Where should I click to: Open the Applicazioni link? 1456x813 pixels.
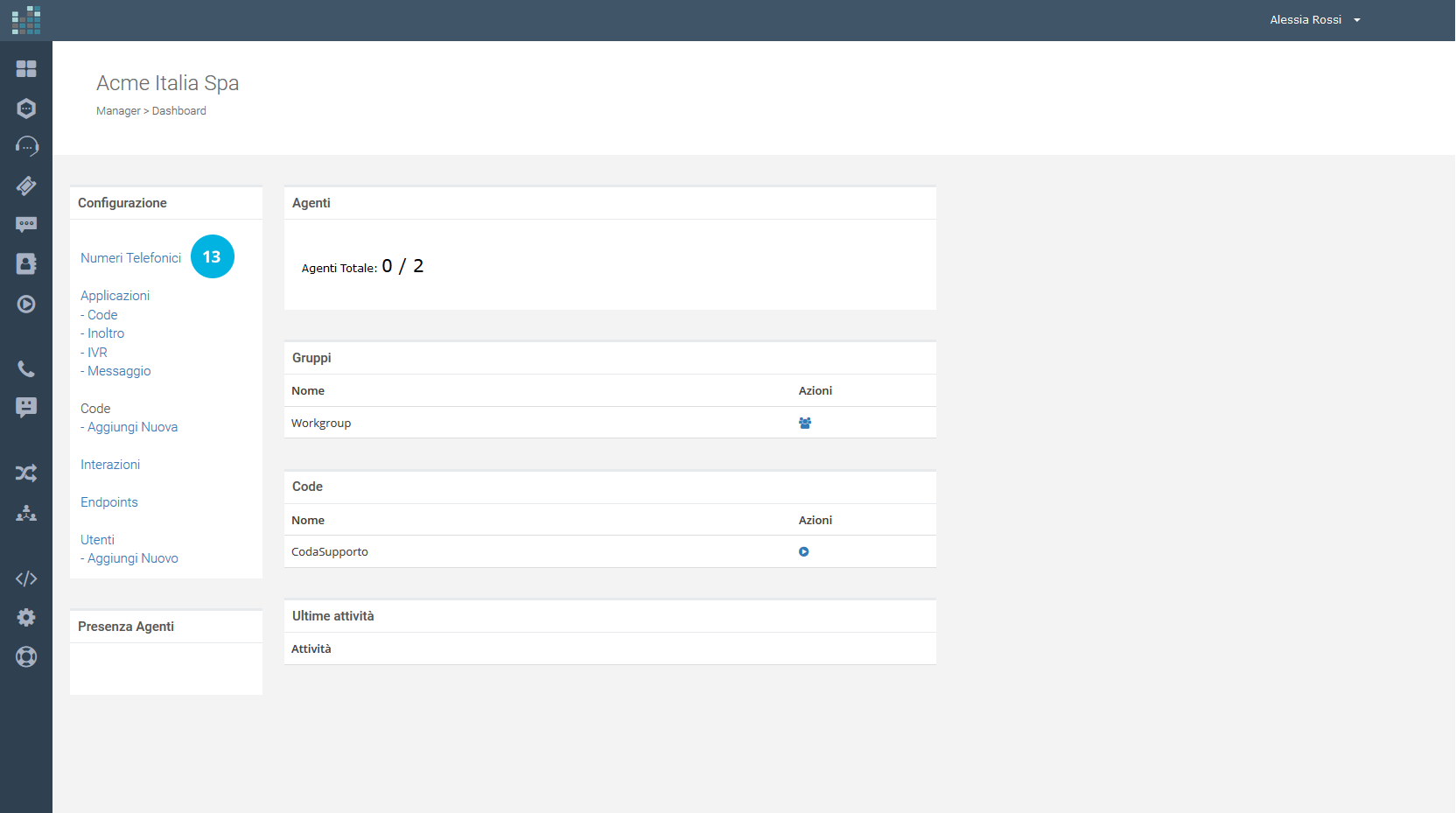point(115,296)
